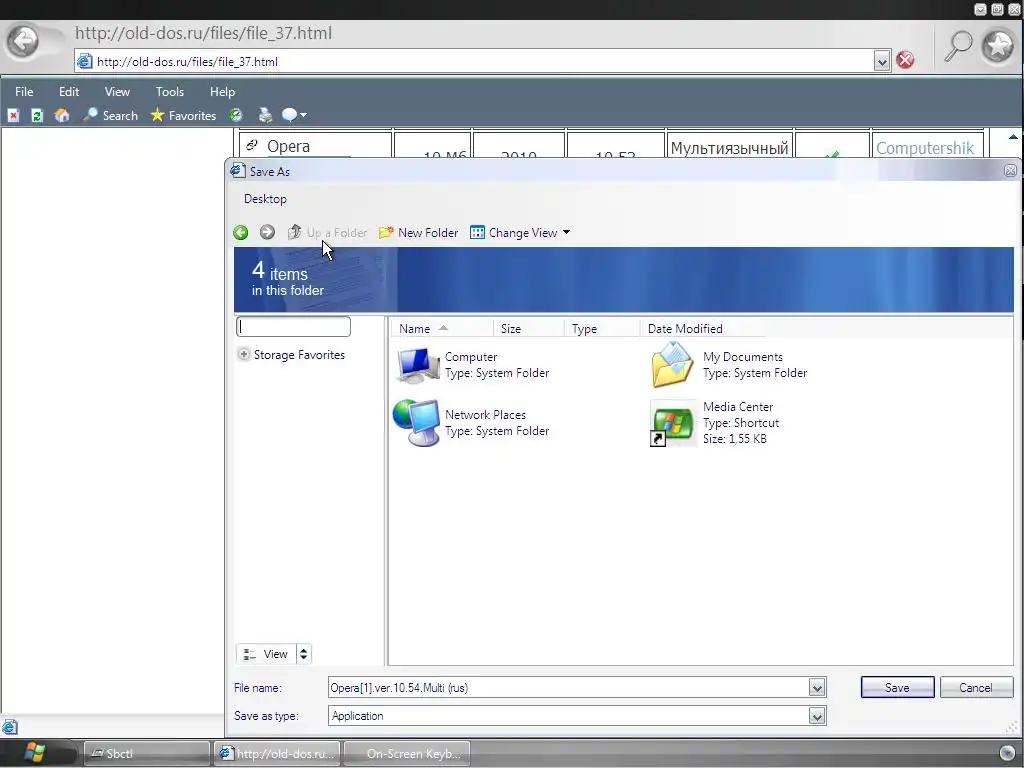
Task: Select the Computer system folder icon
Action: (x=418, y=366)
